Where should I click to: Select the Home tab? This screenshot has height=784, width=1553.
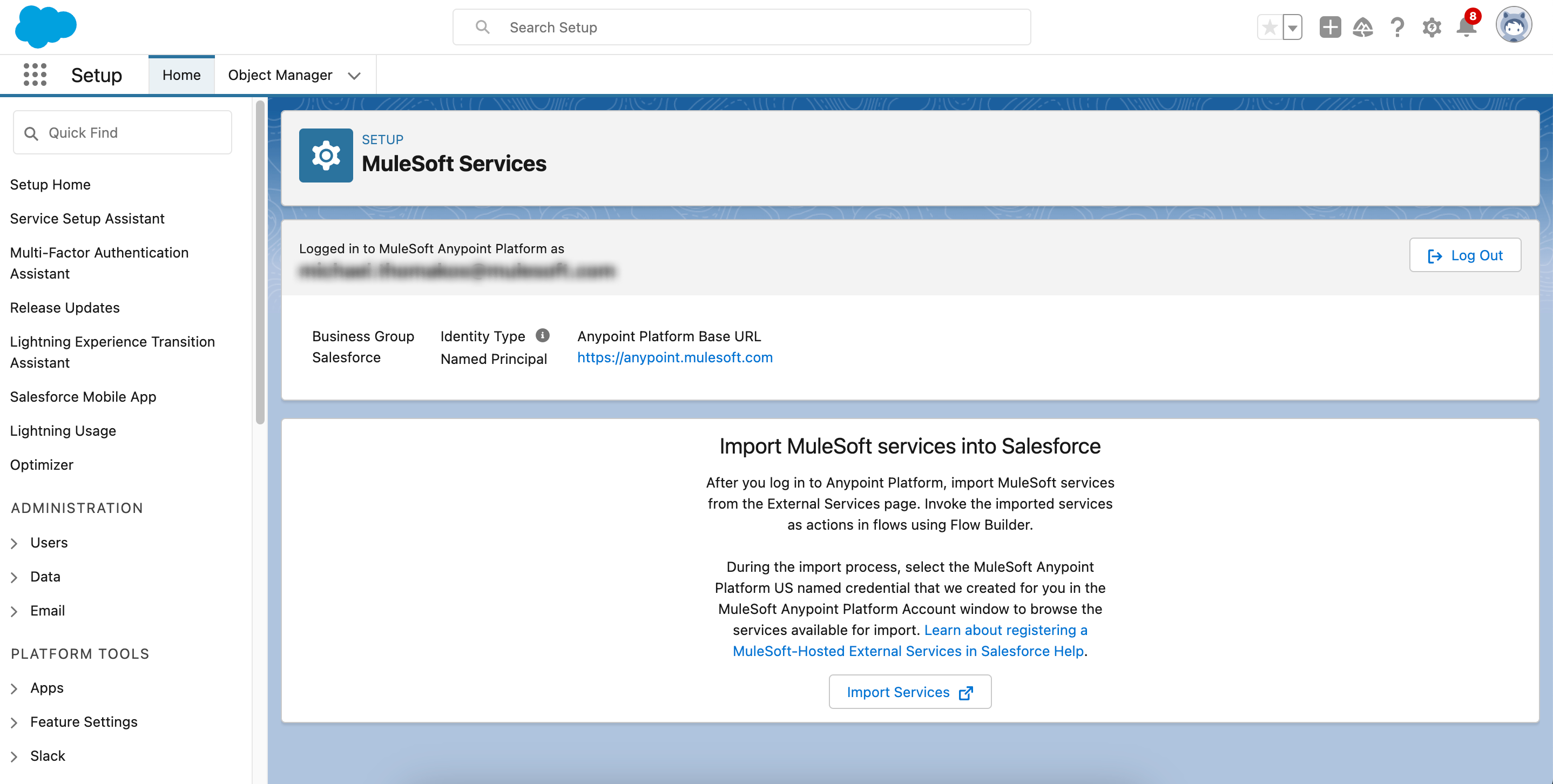(181, 75)
